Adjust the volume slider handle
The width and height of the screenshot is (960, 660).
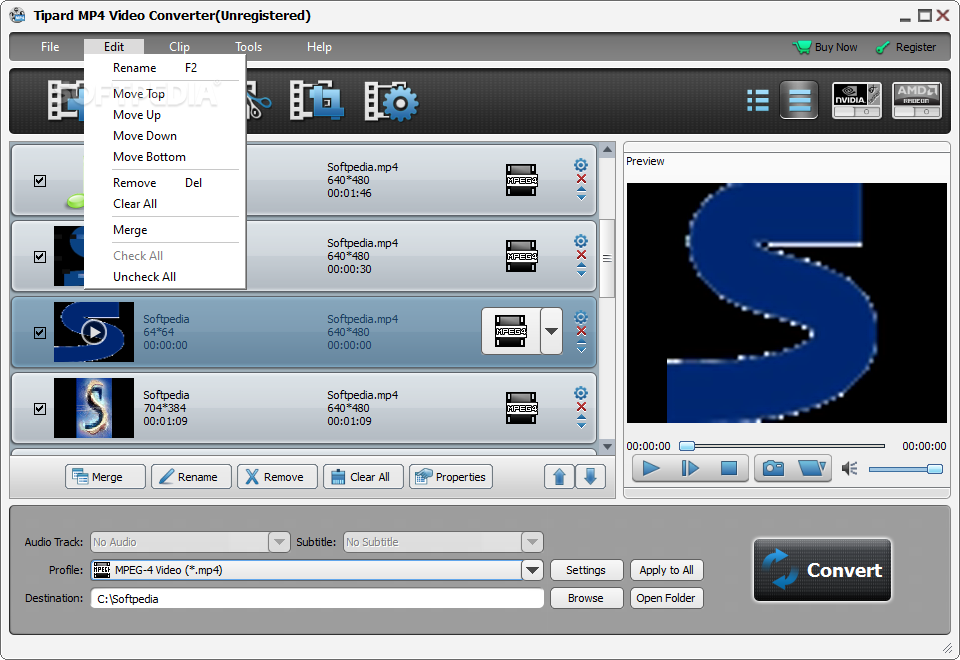935,469
